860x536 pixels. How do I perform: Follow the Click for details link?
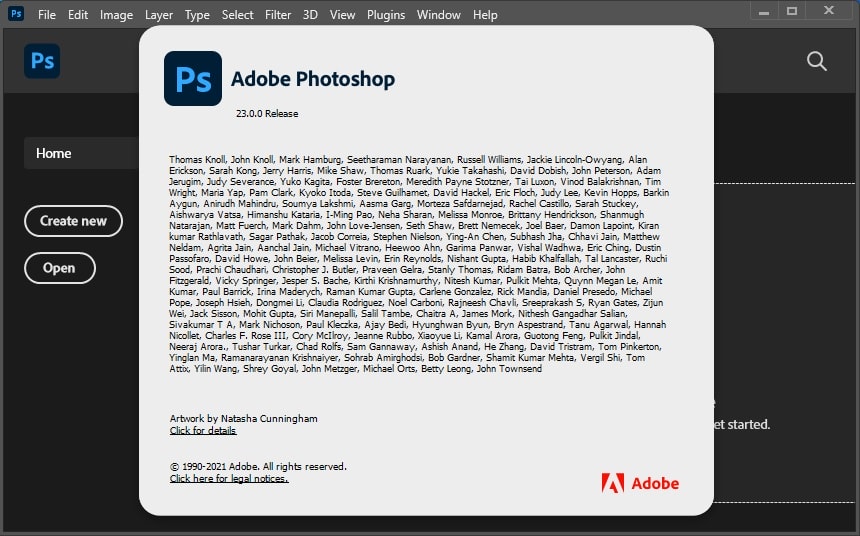[203, 431]
